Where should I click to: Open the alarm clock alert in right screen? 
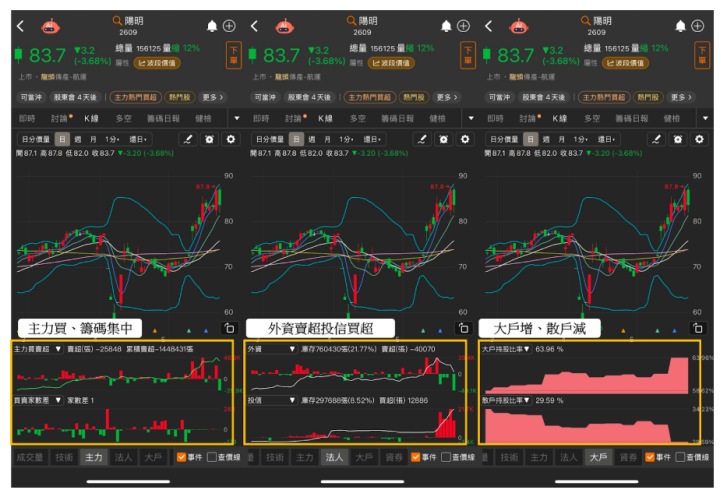pyautogui.click(x=678, y=139)
